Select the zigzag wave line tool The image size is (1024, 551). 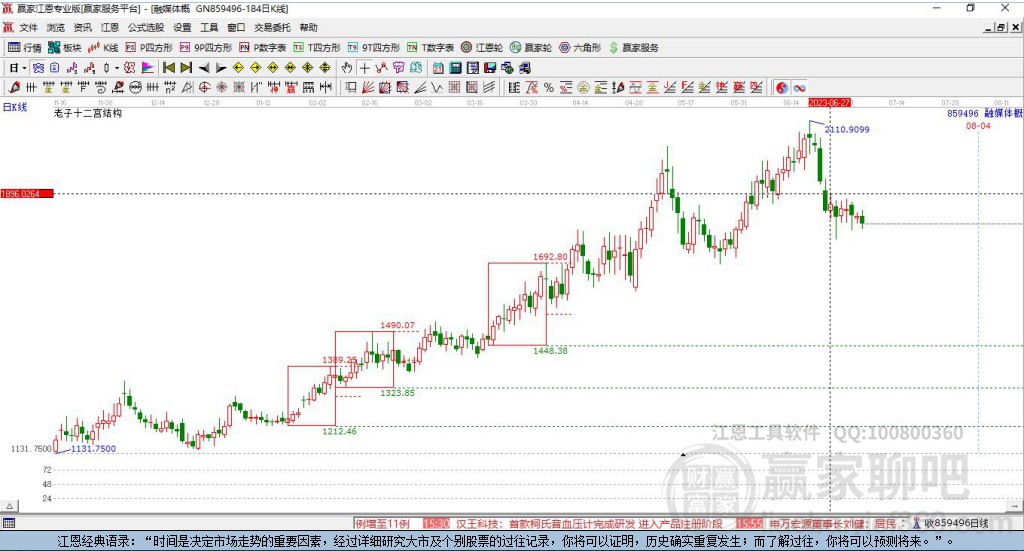(x=437, y=87)
